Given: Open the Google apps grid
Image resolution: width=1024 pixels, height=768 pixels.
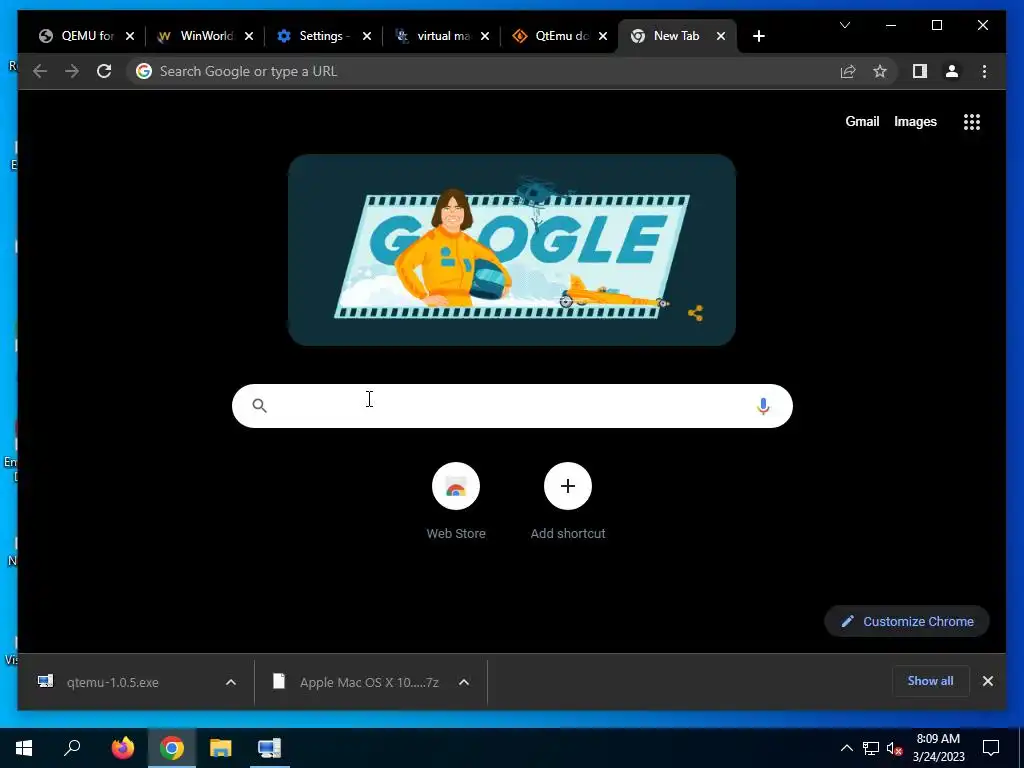Looking at the screenshot, I should pyautogui.click(x=972, y=122).
